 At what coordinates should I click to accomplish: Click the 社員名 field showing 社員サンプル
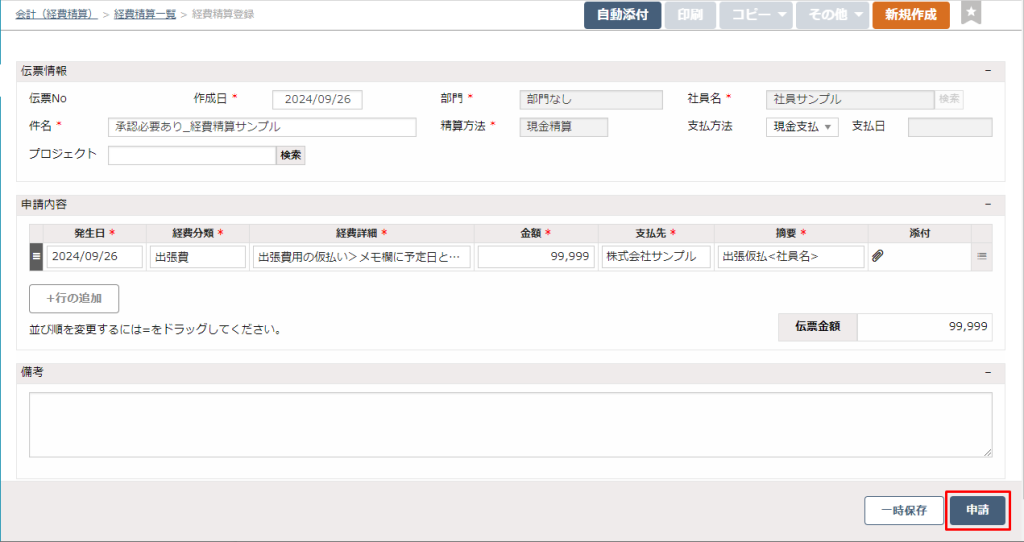pos(850,99)
